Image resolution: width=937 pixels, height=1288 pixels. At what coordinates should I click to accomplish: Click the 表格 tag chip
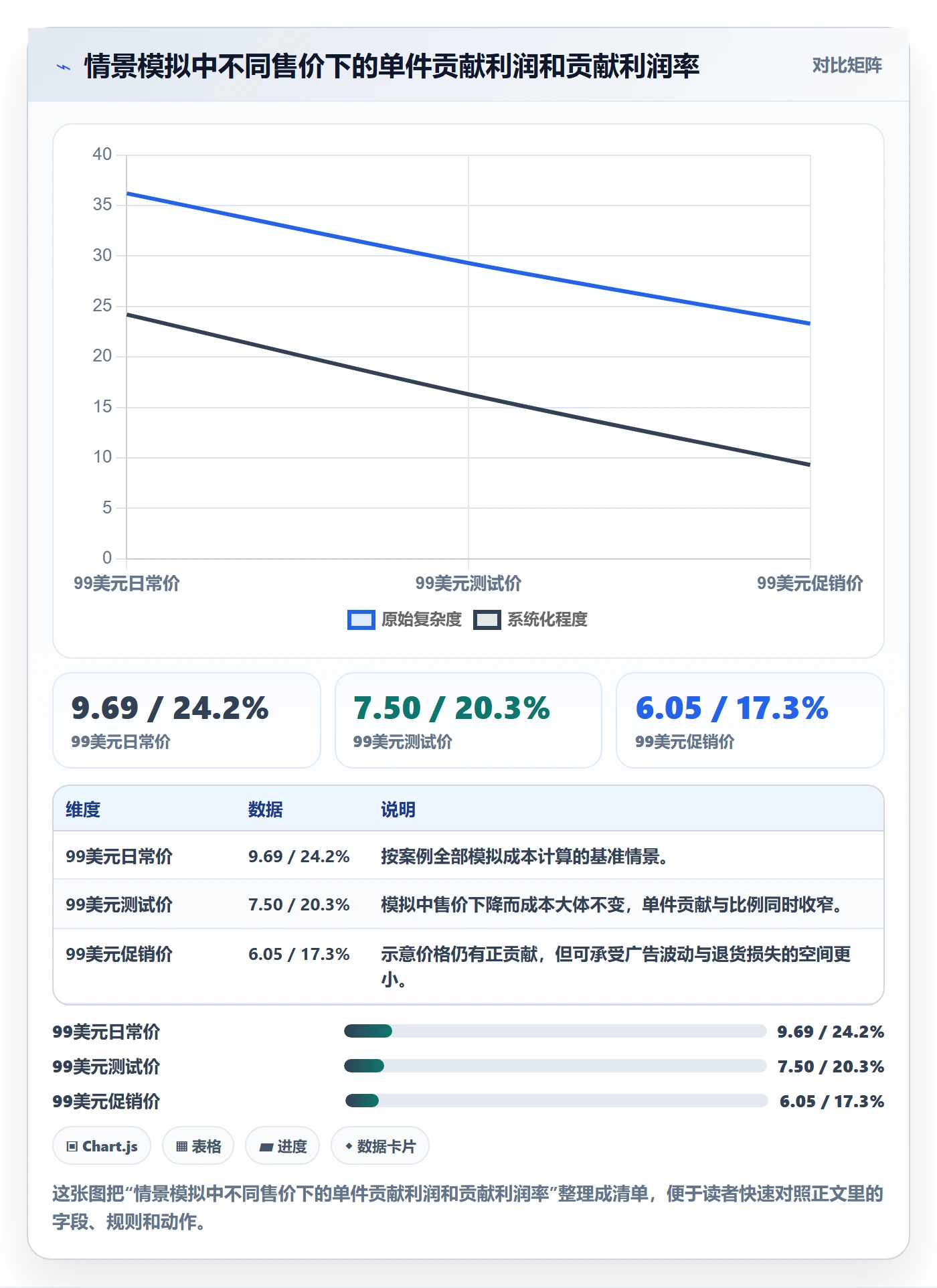coord(198,1146)
